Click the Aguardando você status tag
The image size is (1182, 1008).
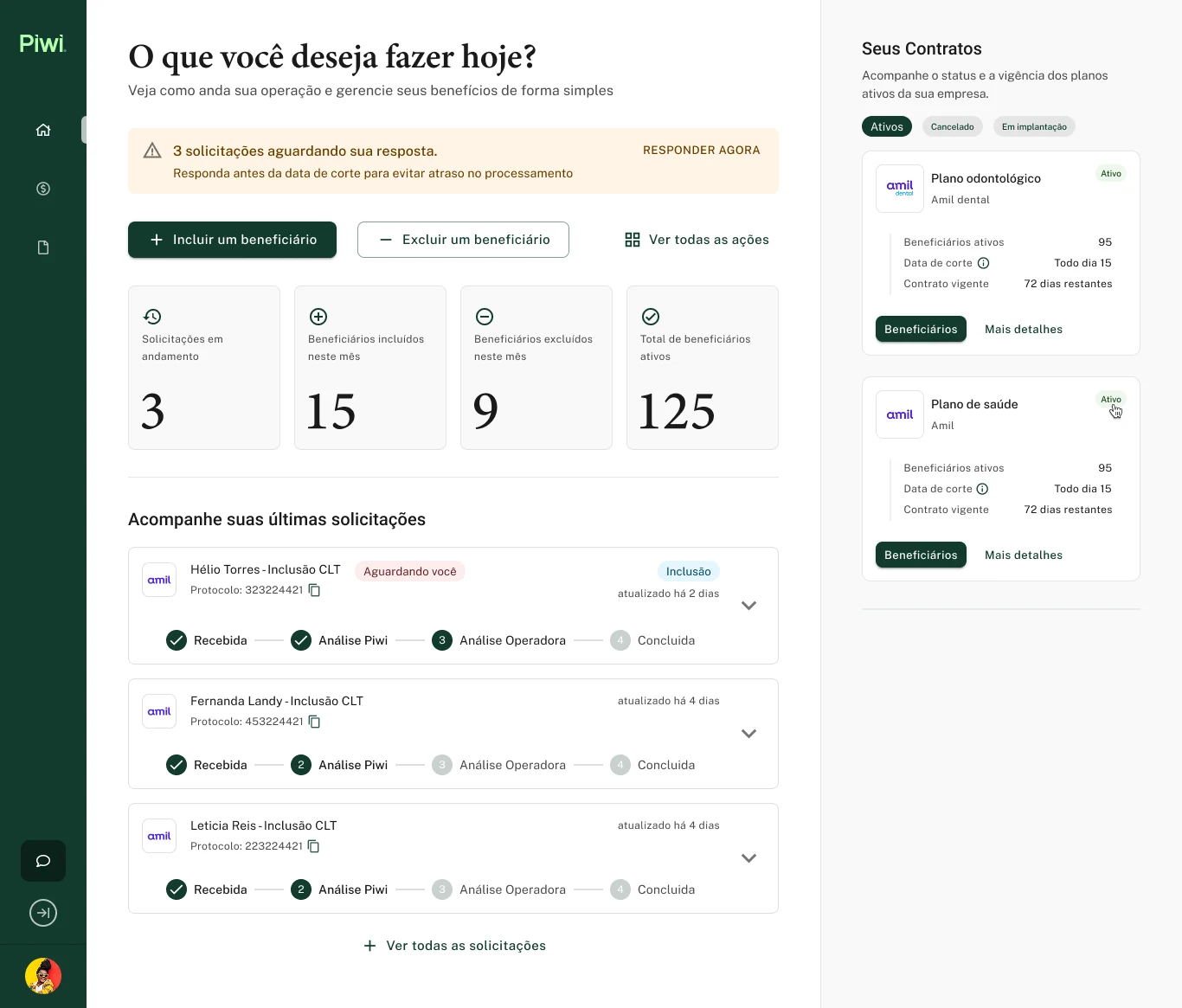[x=410, y=571]
